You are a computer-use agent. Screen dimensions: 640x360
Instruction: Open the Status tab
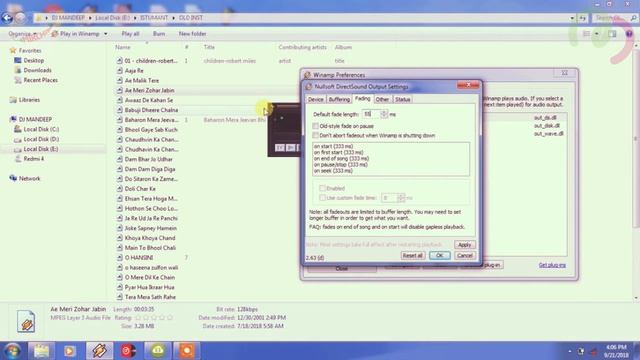pyautogui.click(x=402, y=99)
